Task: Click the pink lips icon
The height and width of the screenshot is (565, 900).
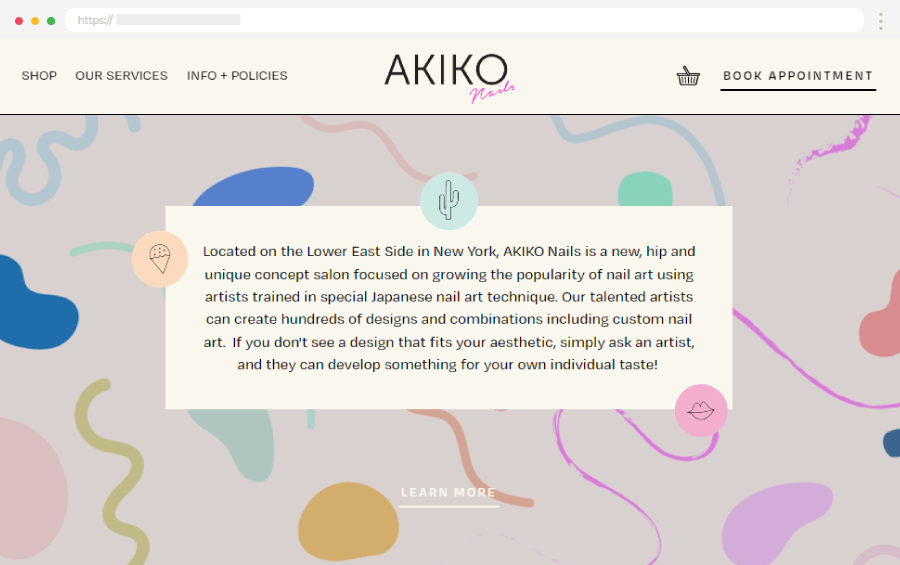Action: coord(701,410)
